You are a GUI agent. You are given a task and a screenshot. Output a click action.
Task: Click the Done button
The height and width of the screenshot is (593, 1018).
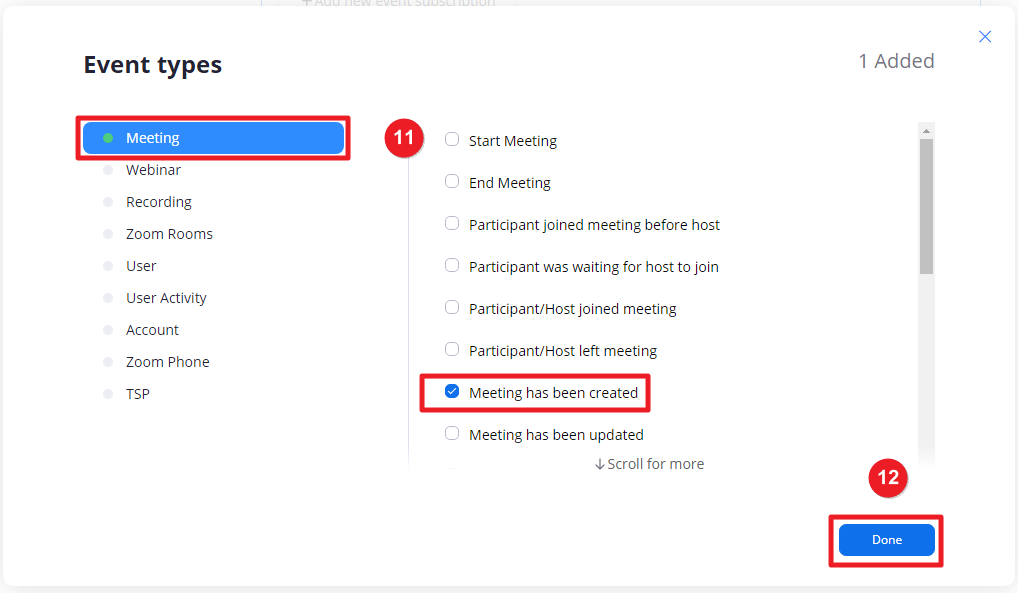point(886,540)
